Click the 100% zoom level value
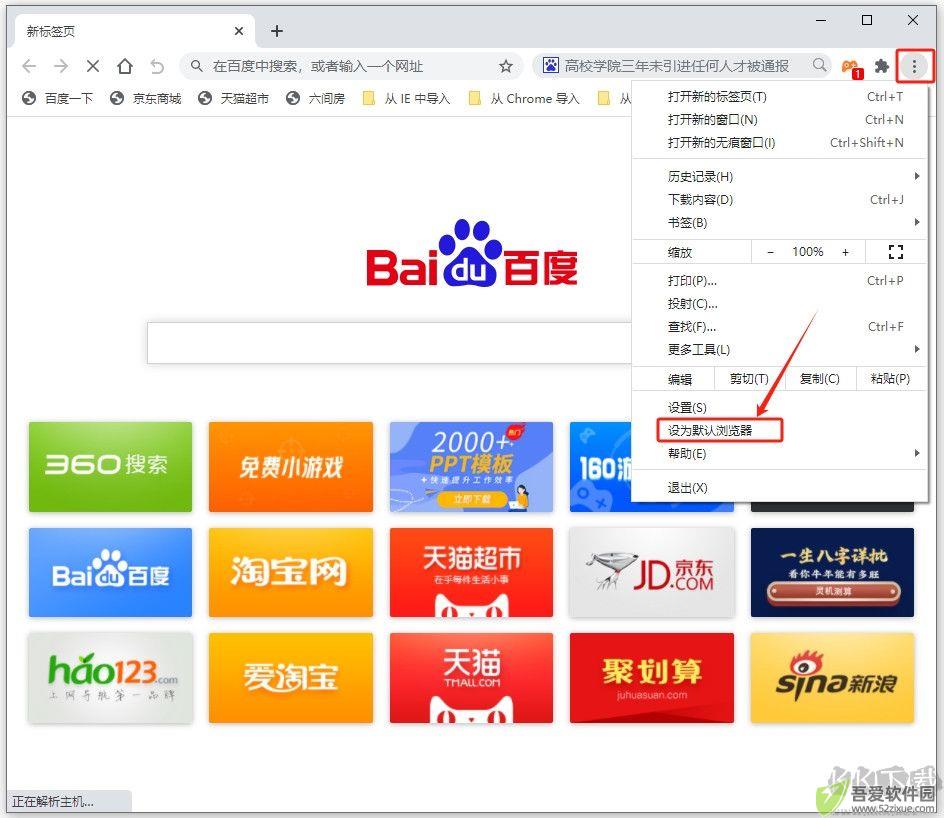Image resolution: width=944 pixels, height=818 pixels. [x=807, y=252]
